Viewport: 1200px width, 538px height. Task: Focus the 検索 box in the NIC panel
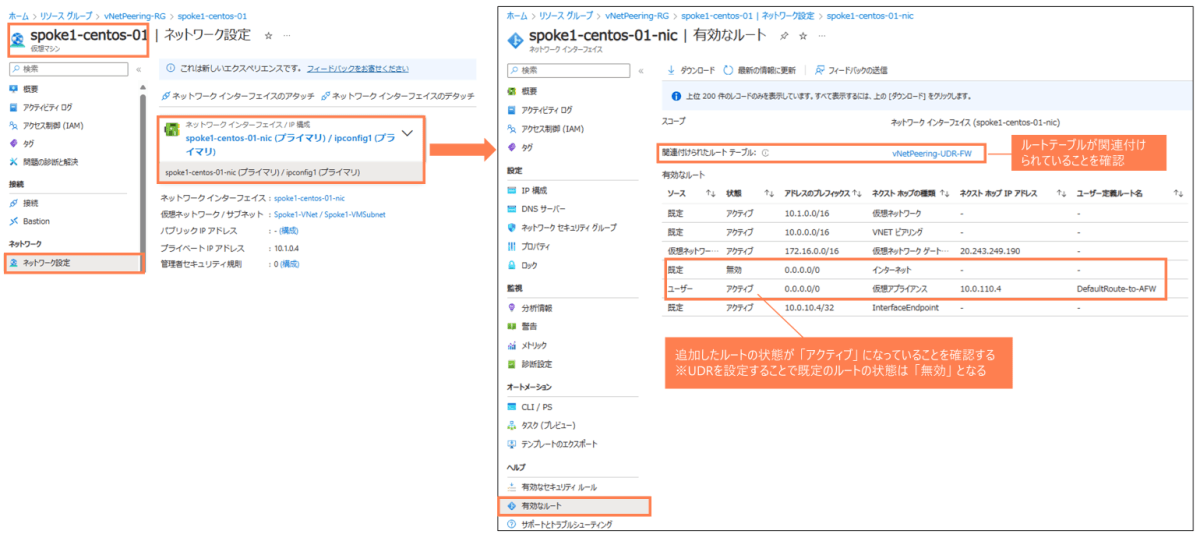(568, 70)
